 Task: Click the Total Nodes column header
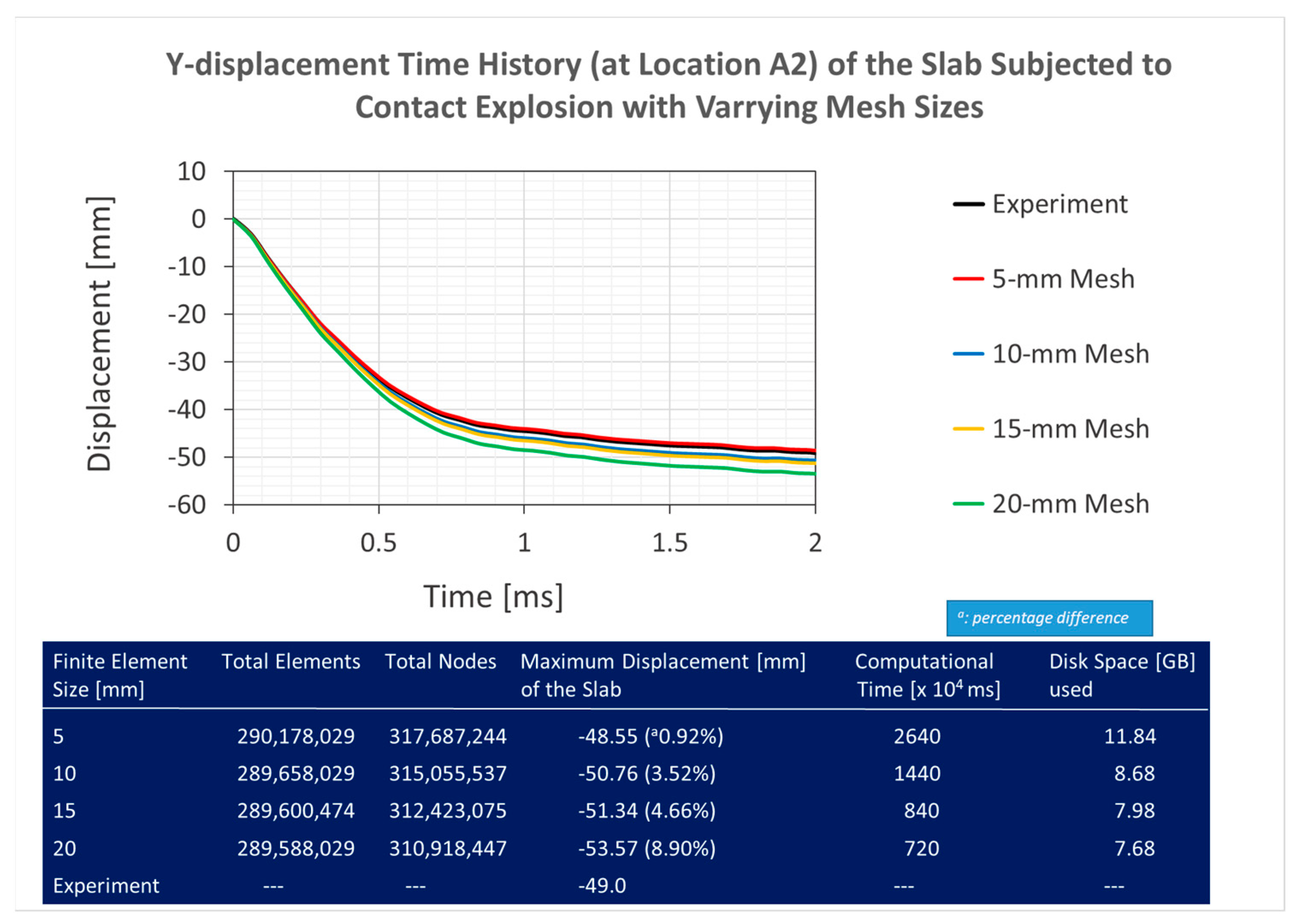[440, 662]
